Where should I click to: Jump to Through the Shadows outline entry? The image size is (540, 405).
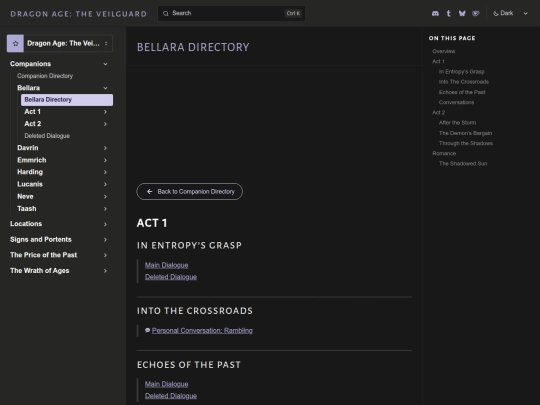(x=466, y=143)
